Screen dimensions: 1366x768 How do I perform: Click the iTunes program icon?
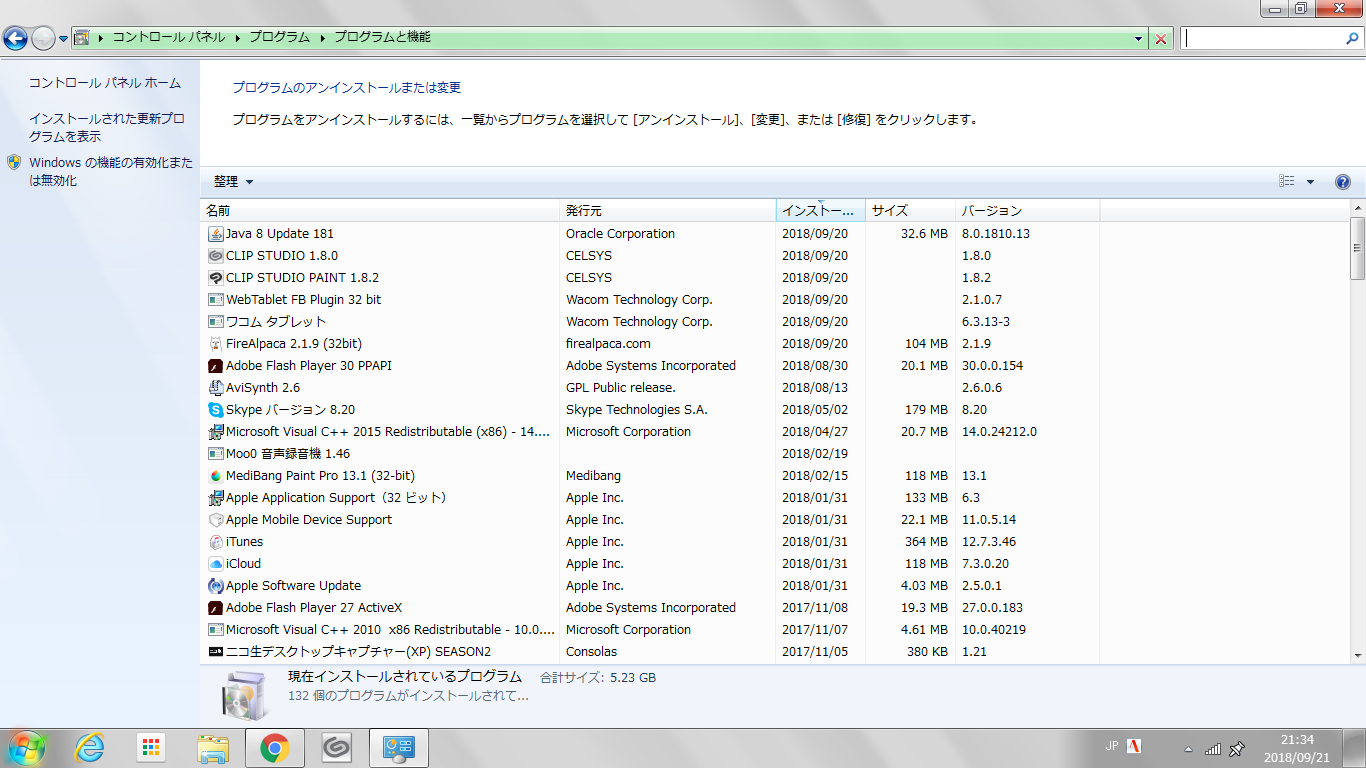(215, 542)
